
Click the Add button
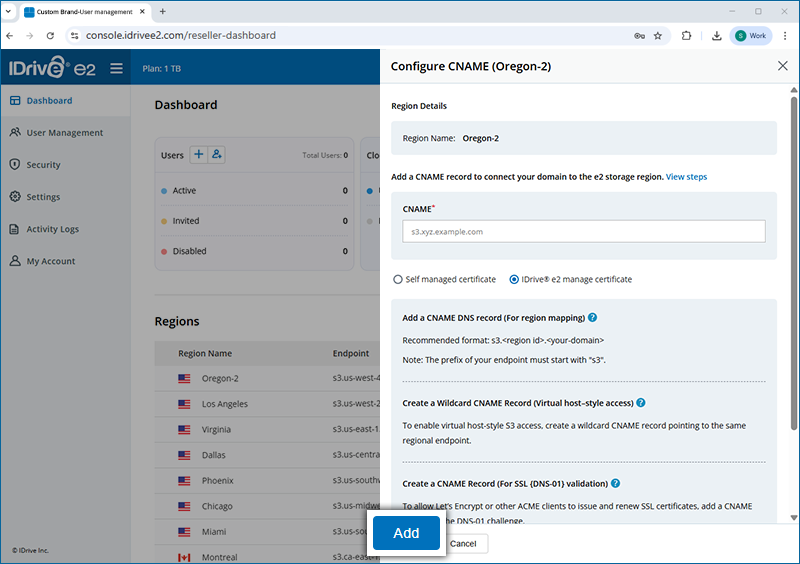[406, 533]
